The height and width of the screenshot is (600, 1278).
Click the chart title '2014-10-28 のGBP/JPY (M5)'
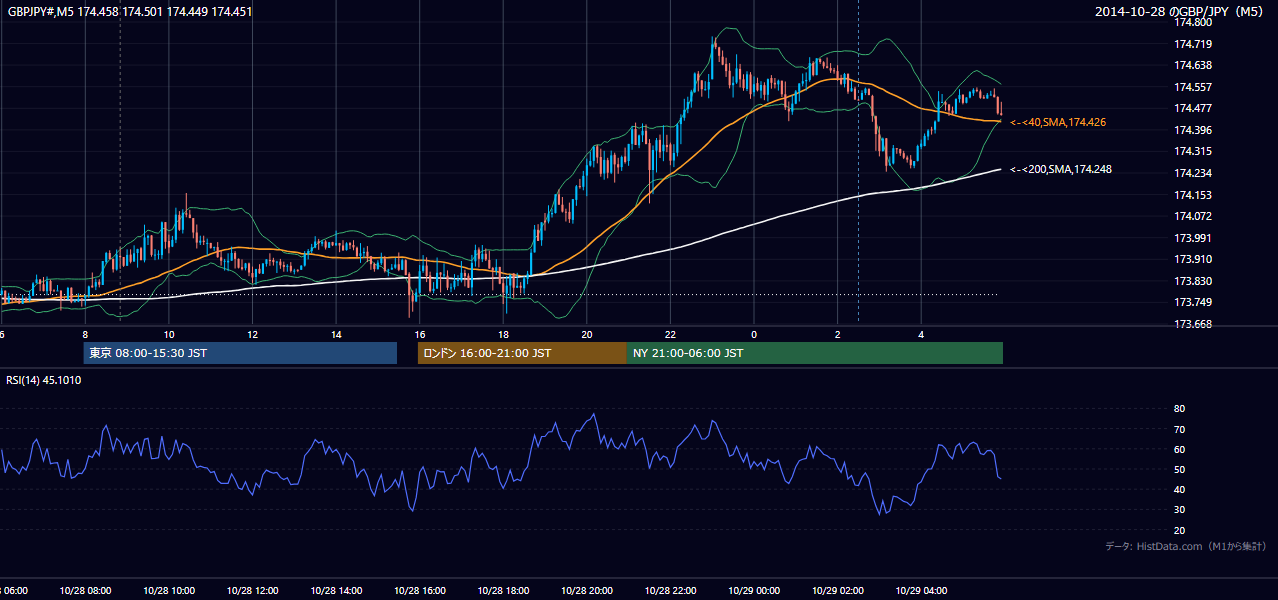point(1181,12)
